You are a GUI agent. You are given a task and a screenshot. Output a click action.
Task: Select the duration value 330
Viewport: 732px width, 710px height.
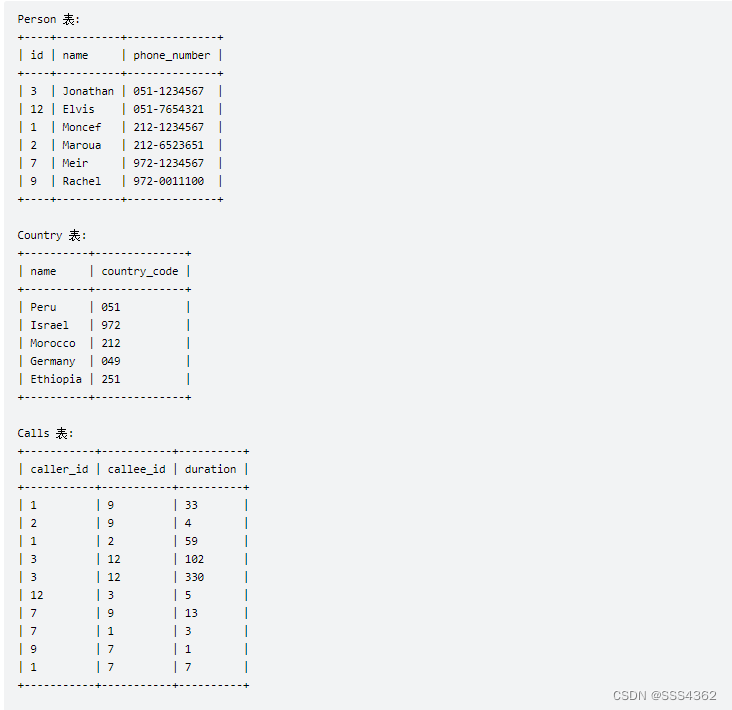(x=194, y=577)
